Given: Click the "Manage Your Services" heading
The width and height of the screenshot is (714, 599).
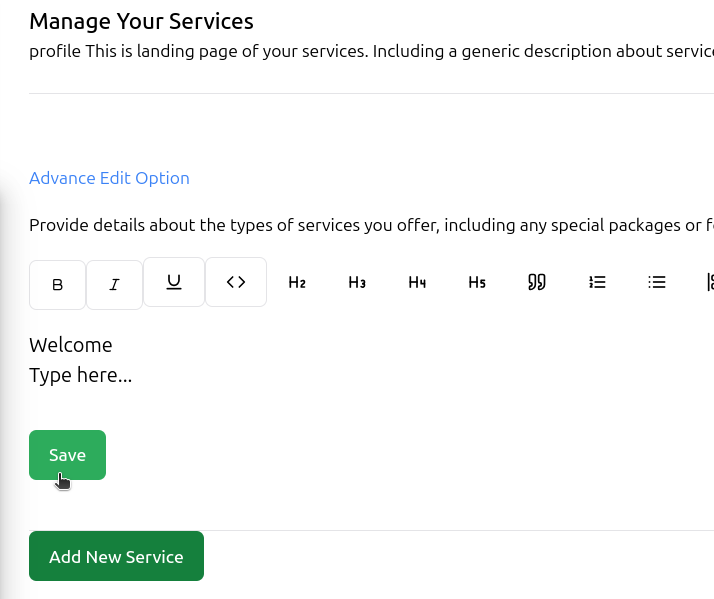Looking at the screenshot, I should coord(141,21).
